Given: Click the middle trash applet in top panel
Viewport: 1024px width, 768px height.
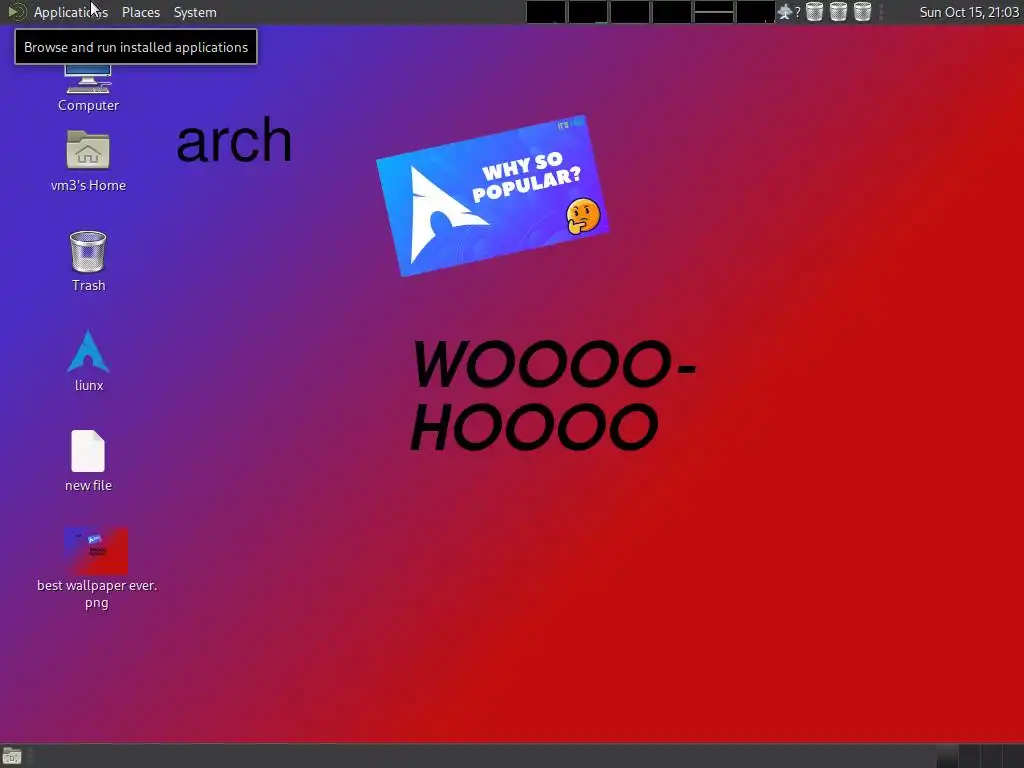Looking at the screenshot, I should point(839,12).
